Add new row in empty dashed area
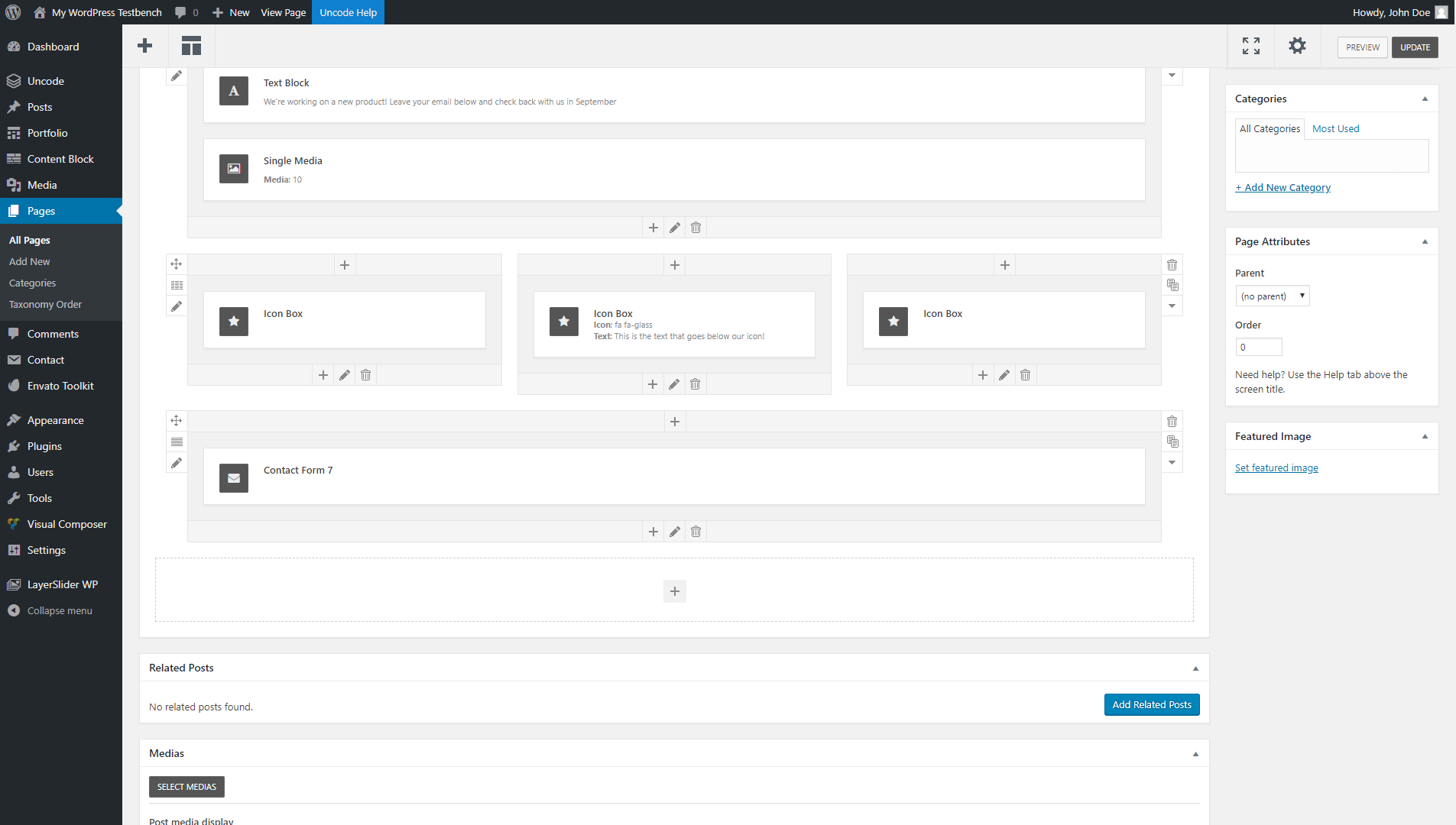Image resolution: width=1456 pixels, height=825 pixels. click(674, 591)
